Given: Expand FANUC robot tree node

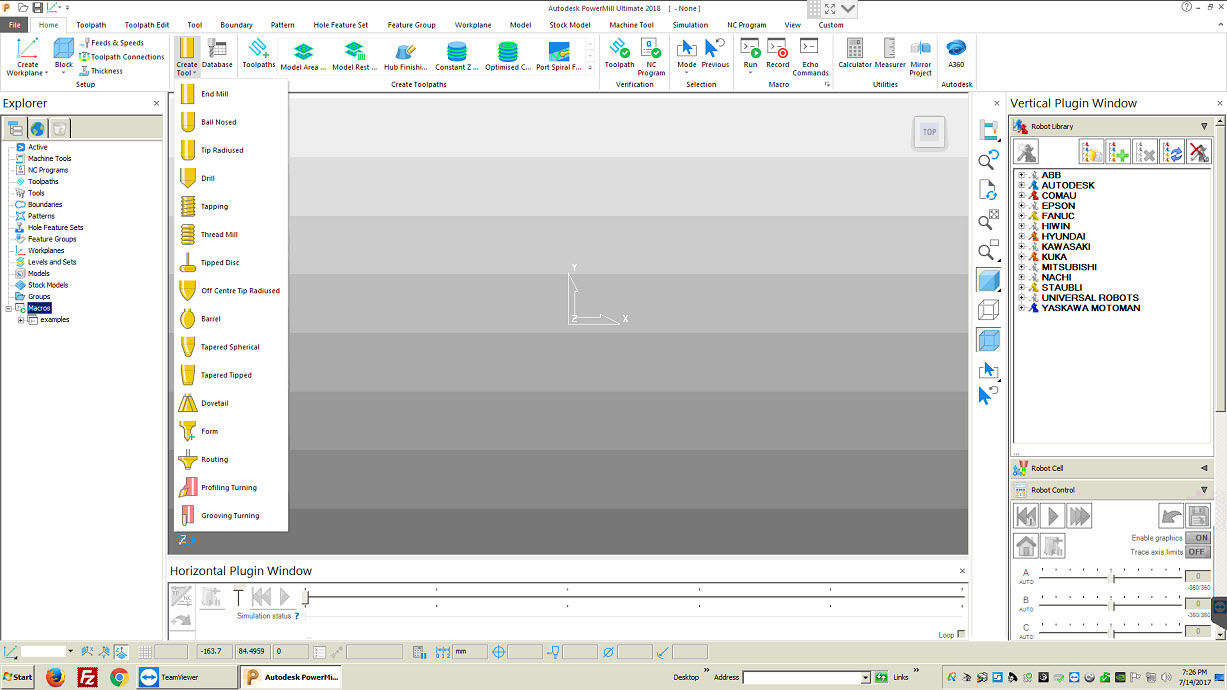Looking at the screenshot, I should coord(1022,216).
